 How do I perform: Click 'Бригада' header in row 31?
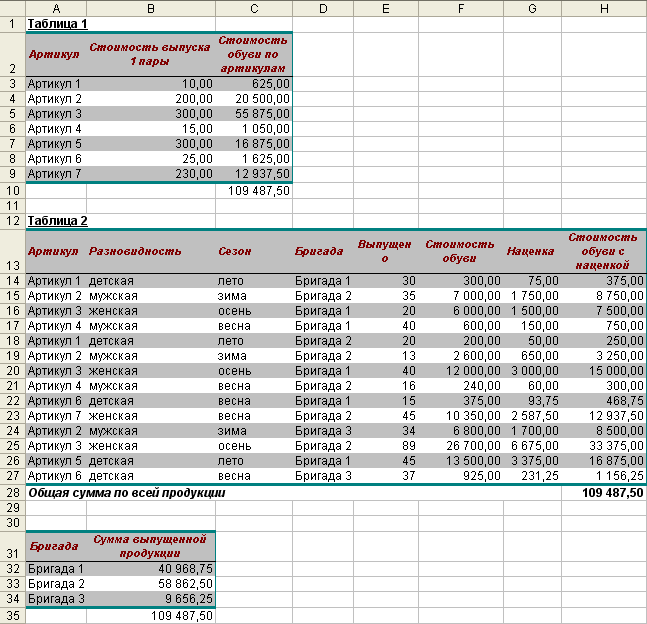(54, 546)
